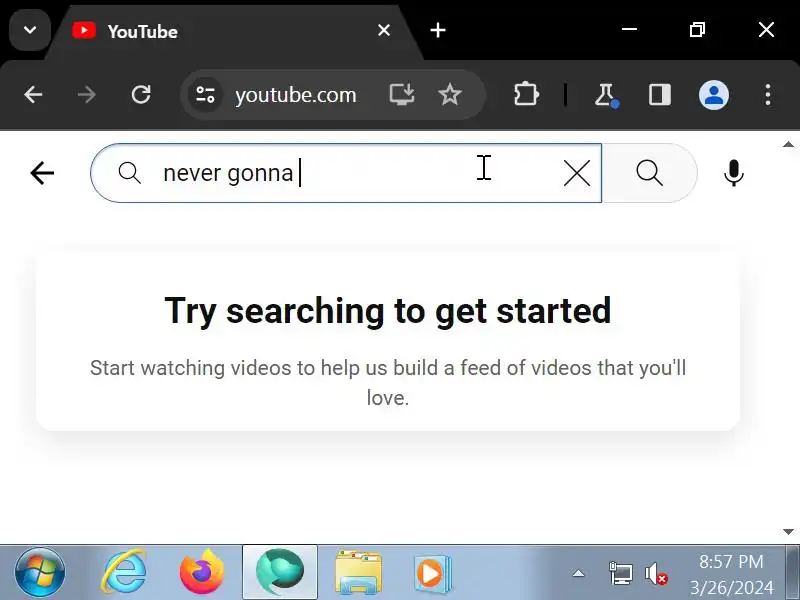This screenshot has height=600, width=800.
Task: Reload the current page
Action: click(x=141, y=95)
